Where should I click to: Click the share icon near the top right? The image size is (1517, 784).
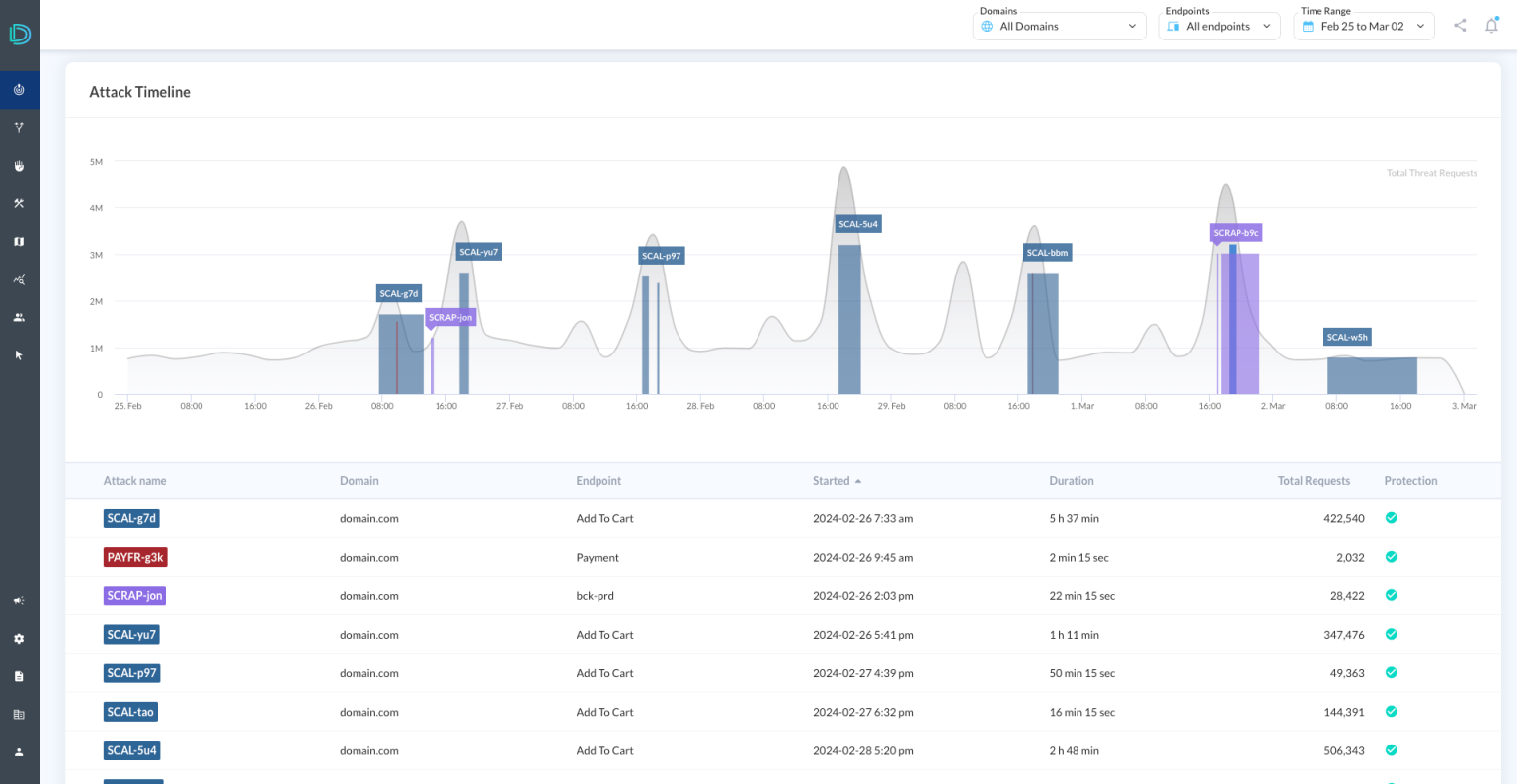pos(1460,25)
